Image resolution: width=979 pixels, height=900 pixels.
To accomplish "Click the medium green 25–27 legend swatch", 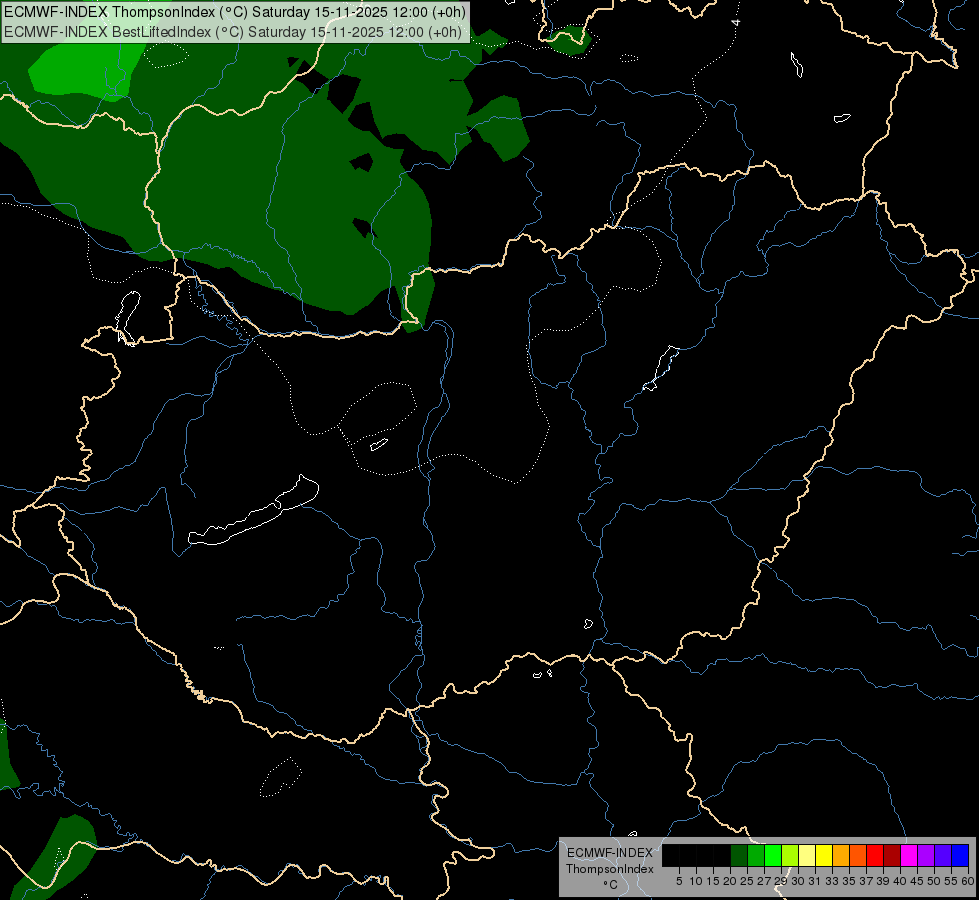I will (756, 855).
